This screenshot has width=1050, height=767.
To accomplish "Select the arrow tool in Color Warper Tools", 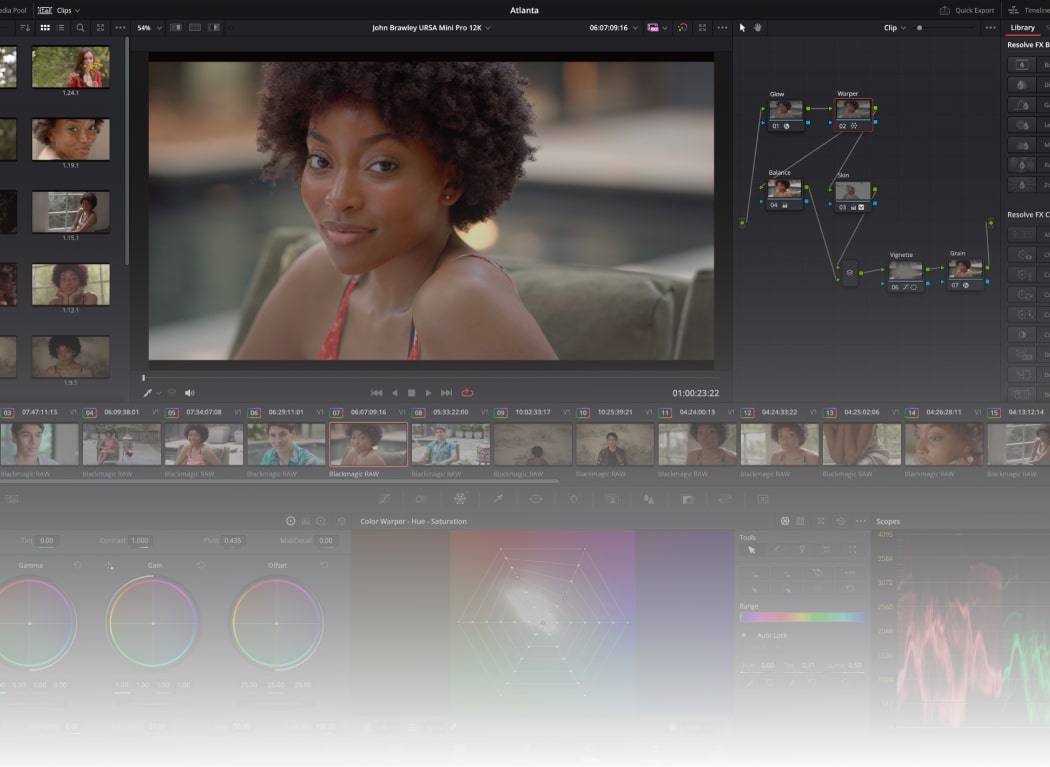I will (753, 549).
